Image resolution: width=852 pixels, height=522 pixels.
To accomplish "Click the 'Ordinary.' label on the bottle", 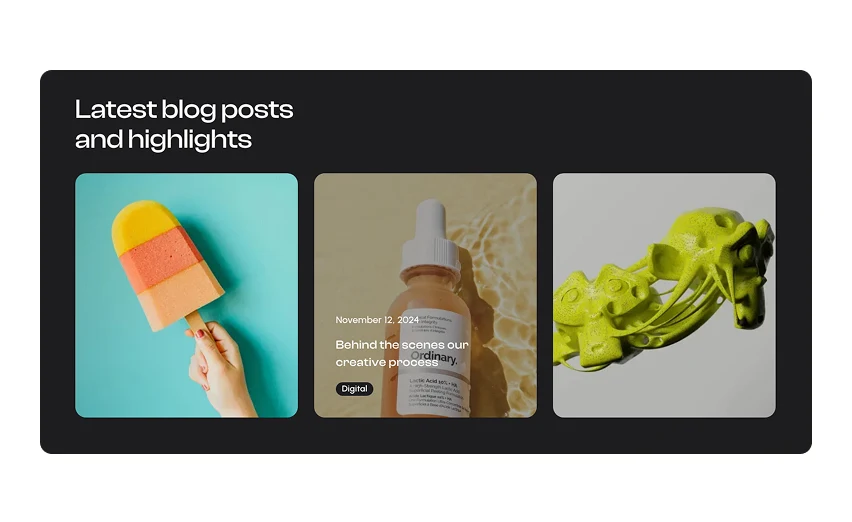I will (435, 357).
